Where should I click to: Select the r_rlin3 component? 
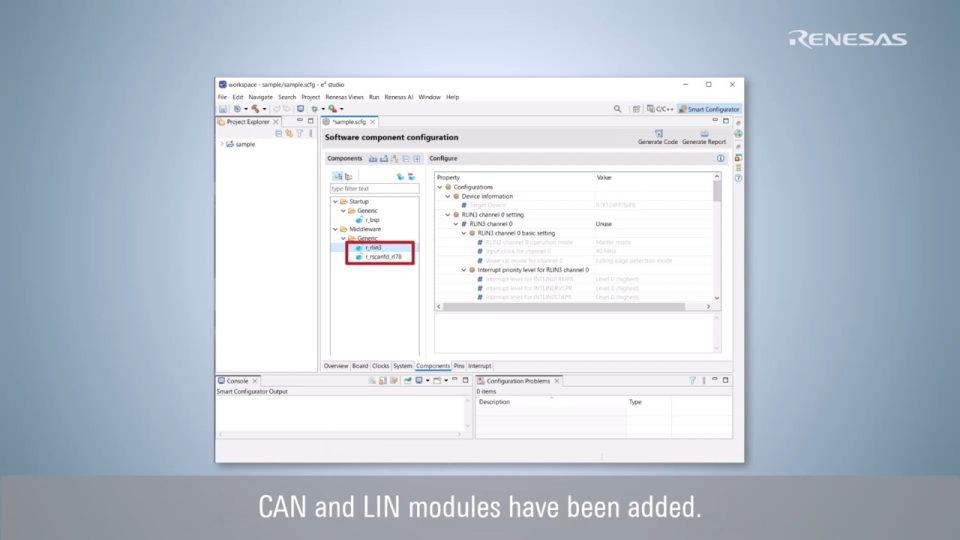[x=373, y=247]
